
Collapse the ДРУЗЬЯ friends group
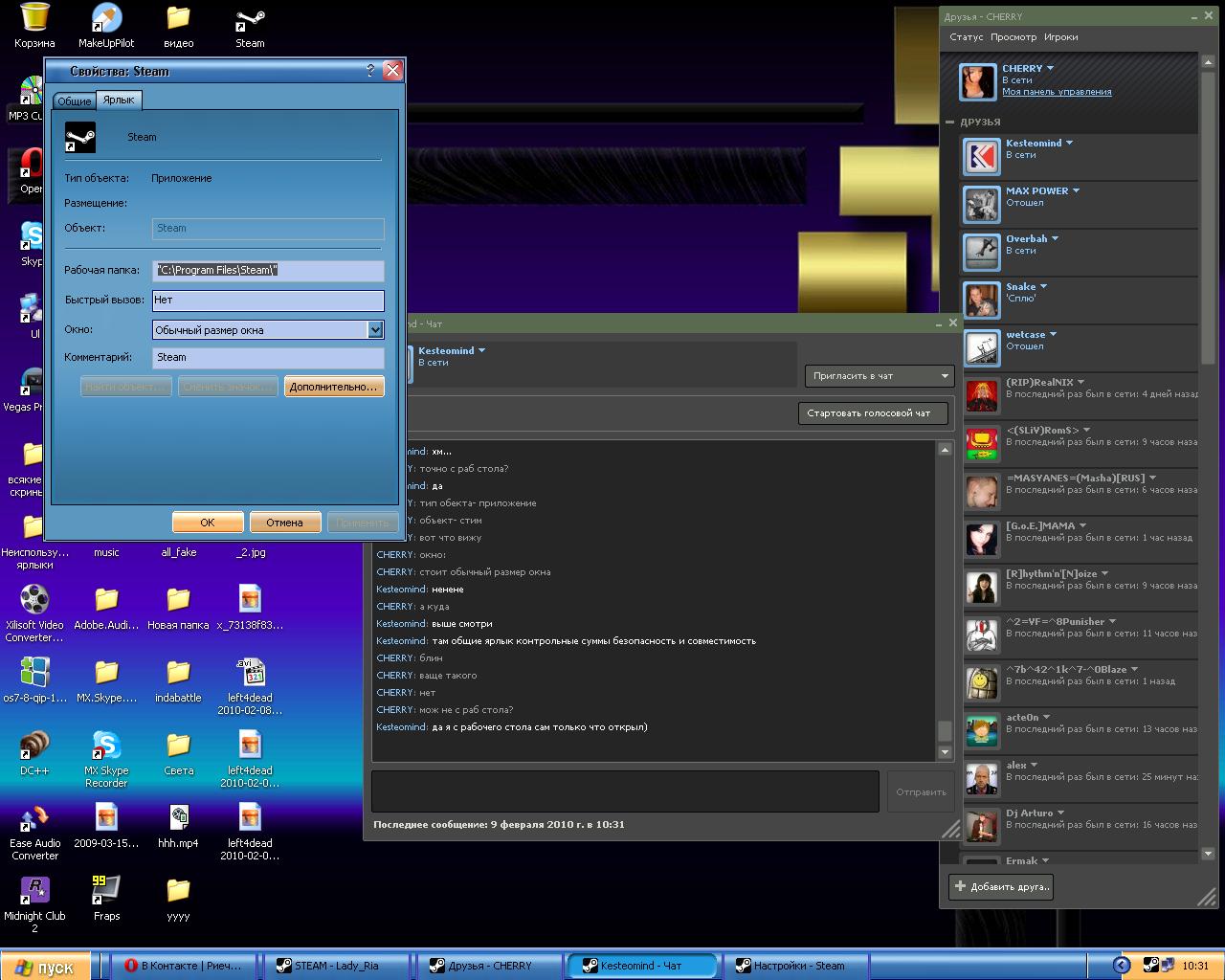coord(950,122)
